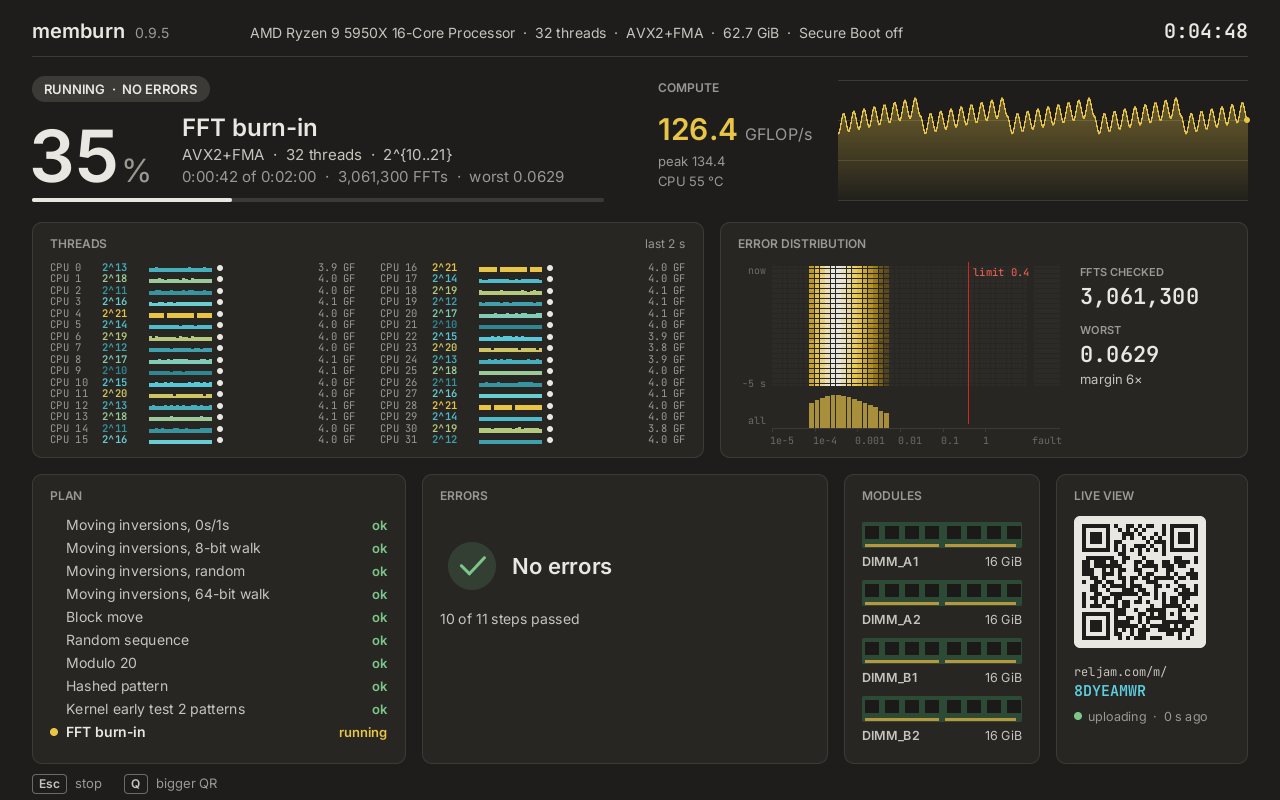Click the CPU 31 thread row label
The image size is (1280, 800).
(x=398, y=440)
